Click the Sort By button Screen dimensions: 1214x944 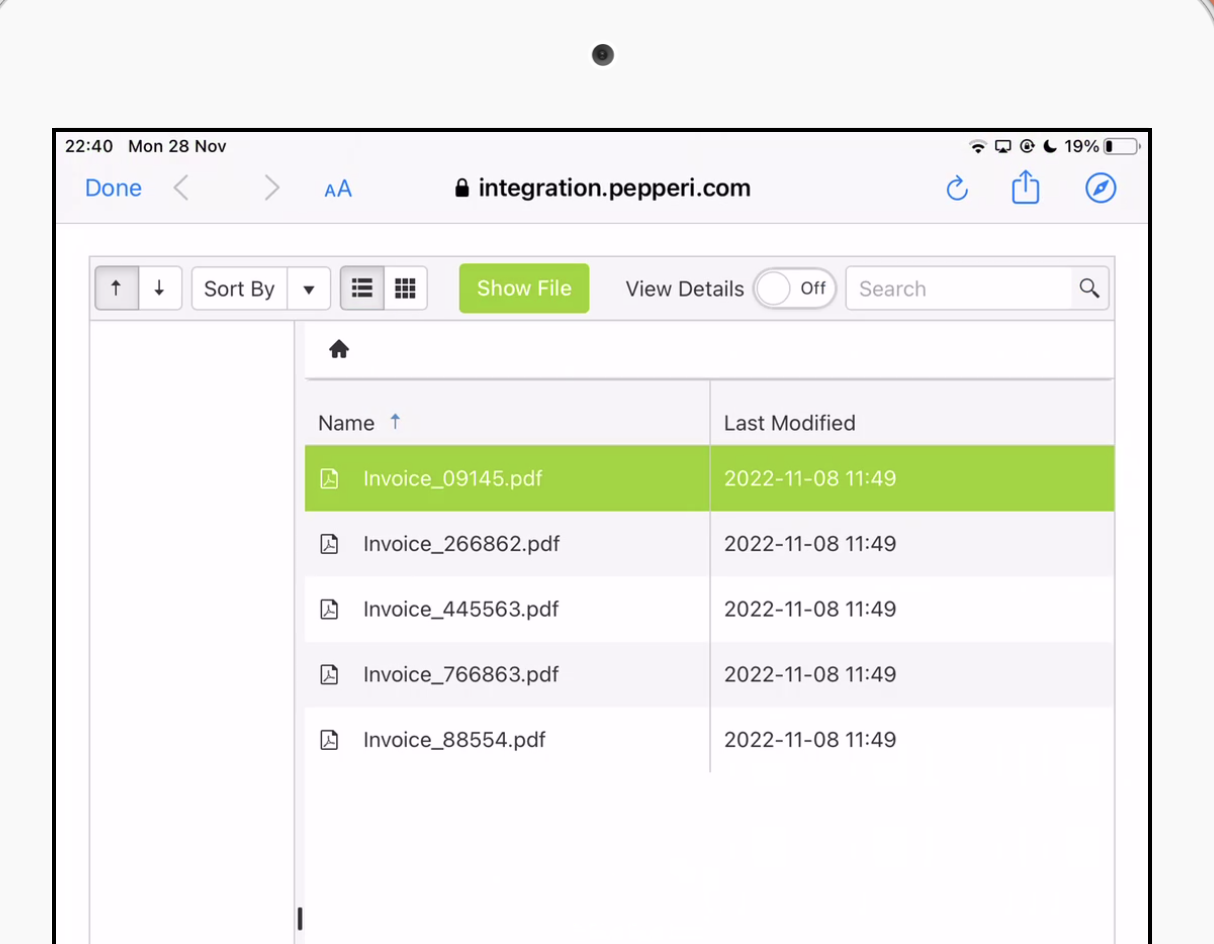239,289
